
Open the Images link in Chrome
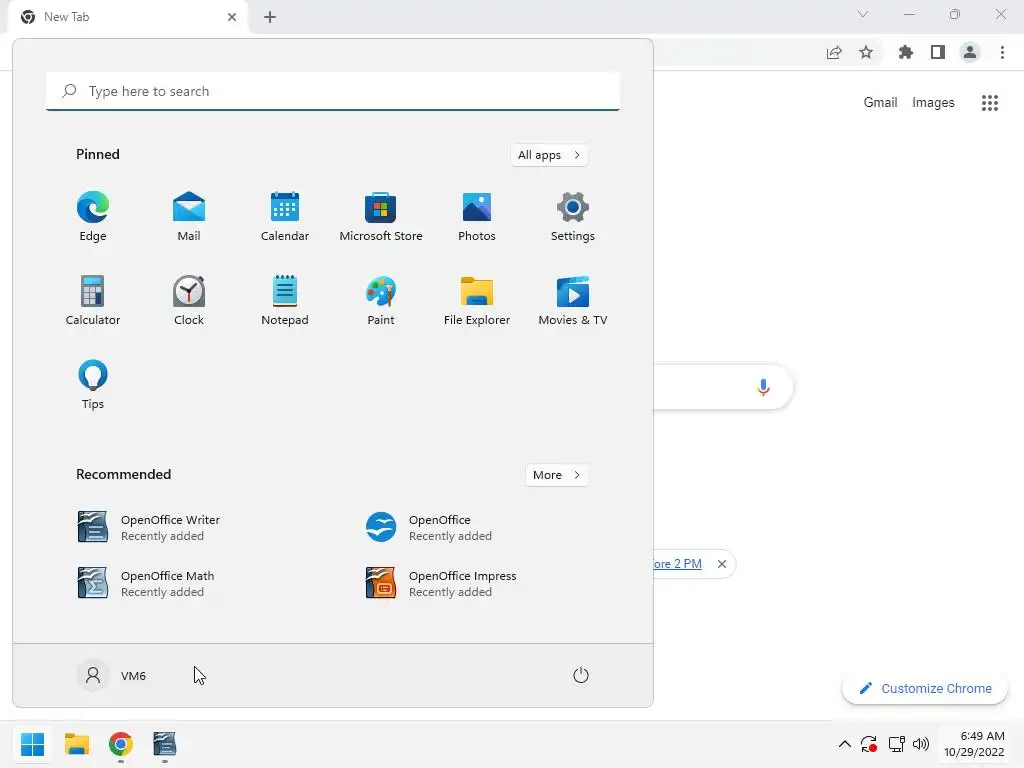click(933, 103)
